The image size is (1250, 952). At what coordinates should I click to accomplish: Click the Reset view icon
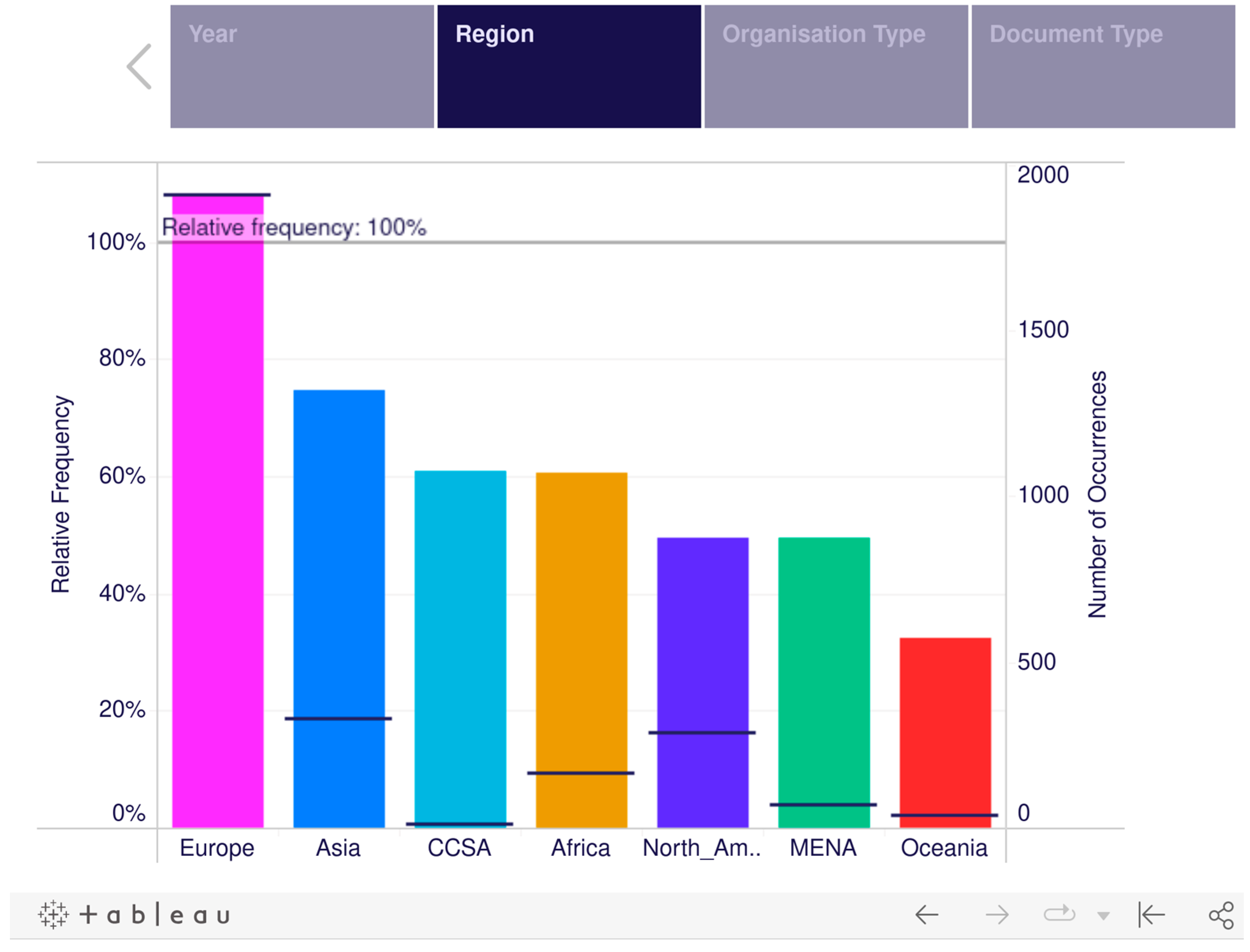[1151, 914]
